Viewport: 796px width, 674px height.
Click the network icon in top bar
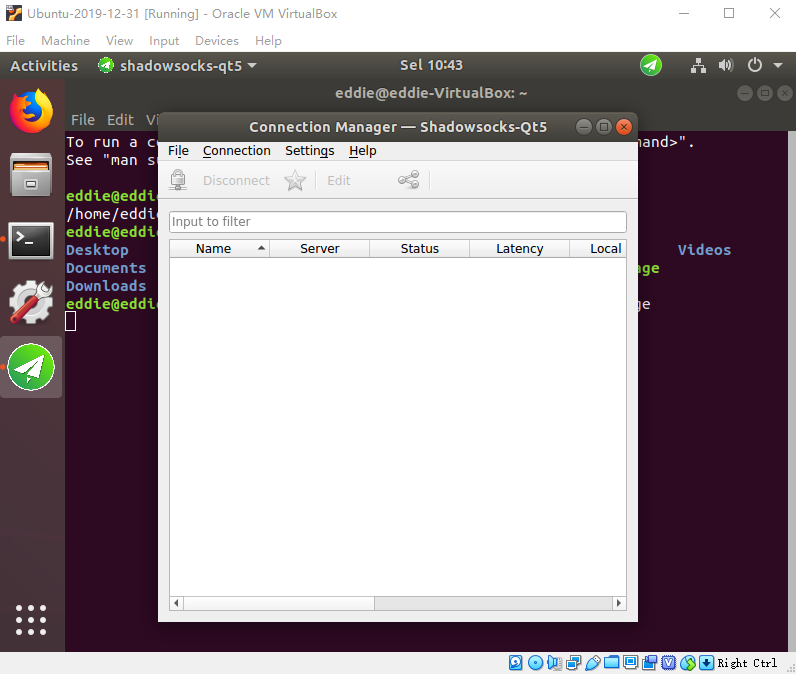click(699, 65)
